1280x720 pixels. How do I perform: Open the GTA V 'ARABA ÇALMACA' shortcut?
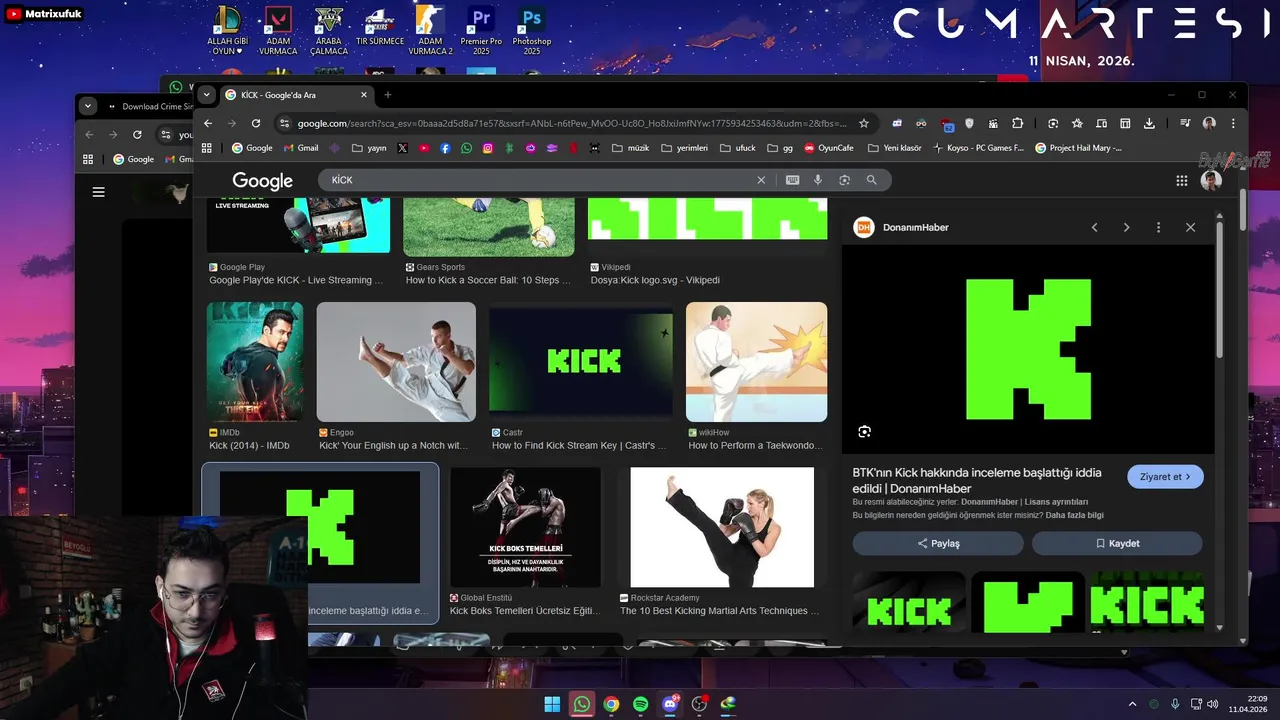[x=329, y=30]
